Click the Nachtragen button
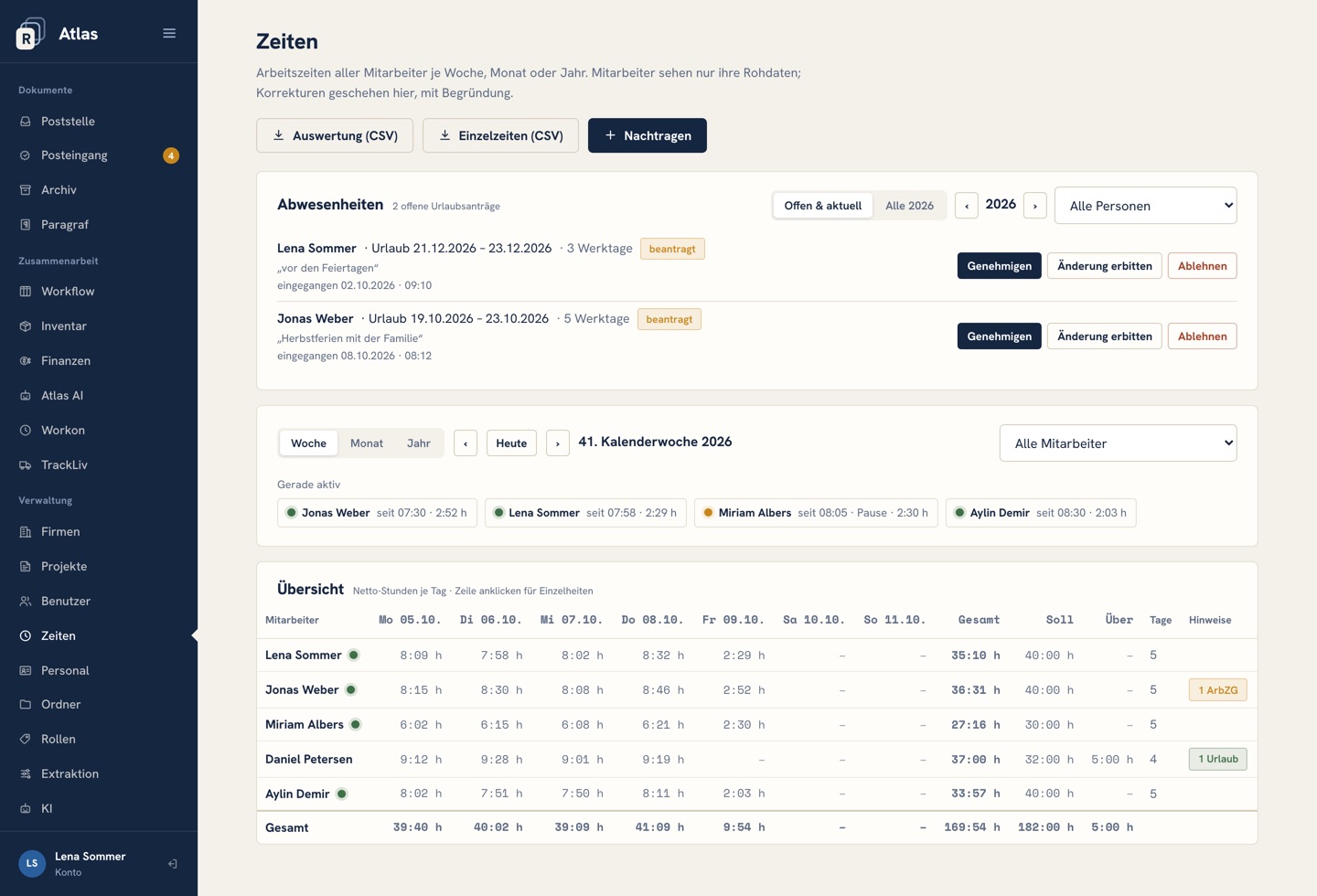Screen dimensions: 1317x896 [648, 135]
